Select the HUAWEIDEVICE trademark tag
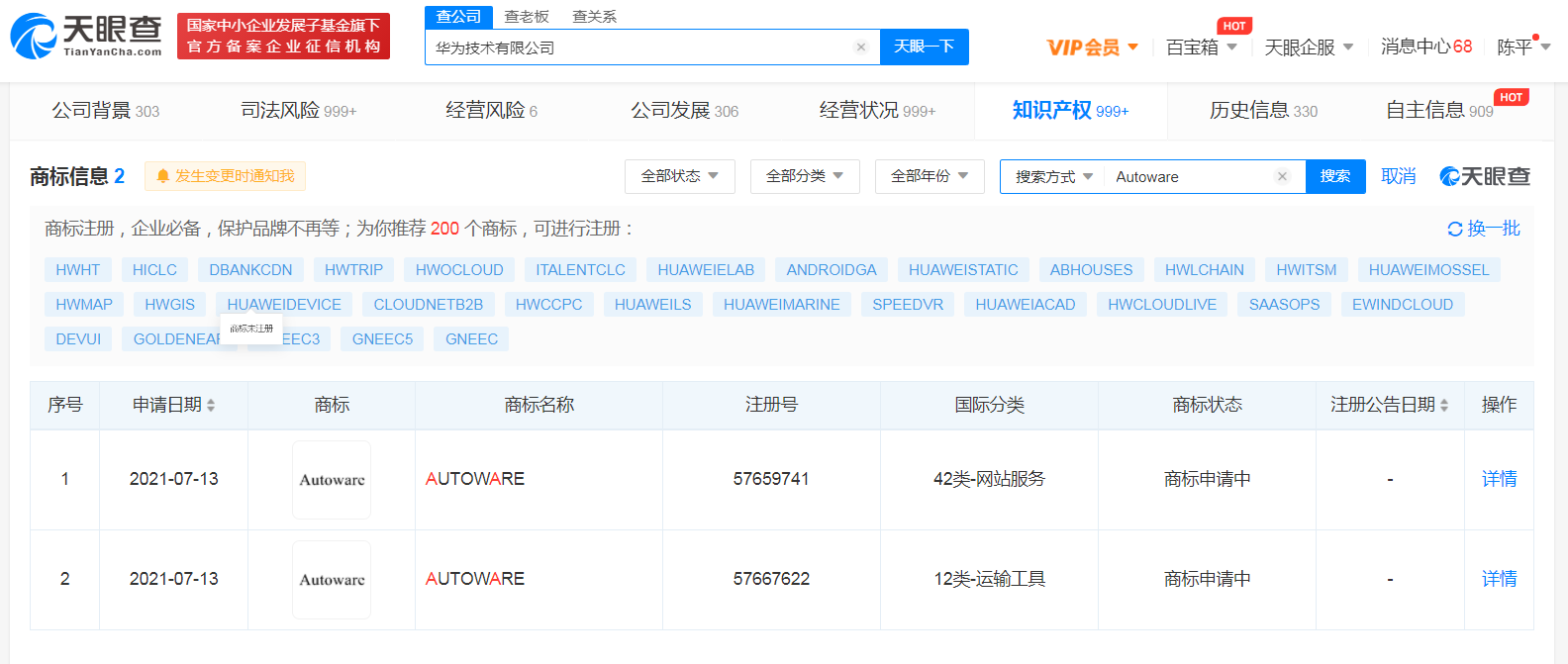Viewport: 1568px width, 664px height. click(284, 305)
